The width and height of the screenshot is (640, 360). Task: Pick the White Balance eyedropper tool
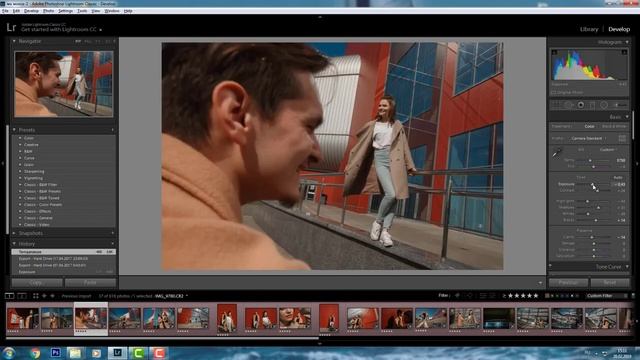pos(557,153)
